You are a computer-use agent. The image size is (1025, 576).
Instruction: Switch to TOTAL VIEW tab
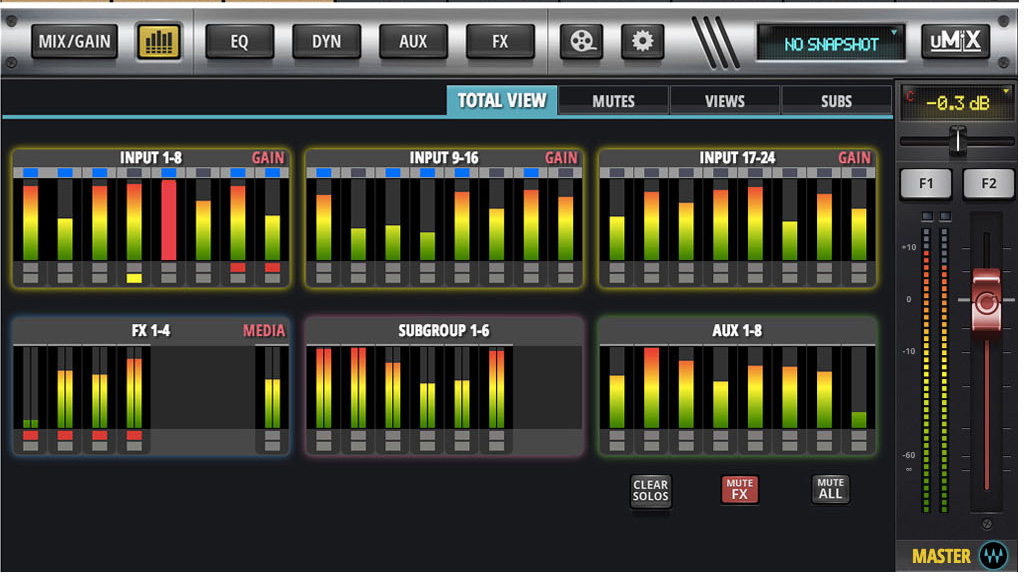tap(501, 101)
